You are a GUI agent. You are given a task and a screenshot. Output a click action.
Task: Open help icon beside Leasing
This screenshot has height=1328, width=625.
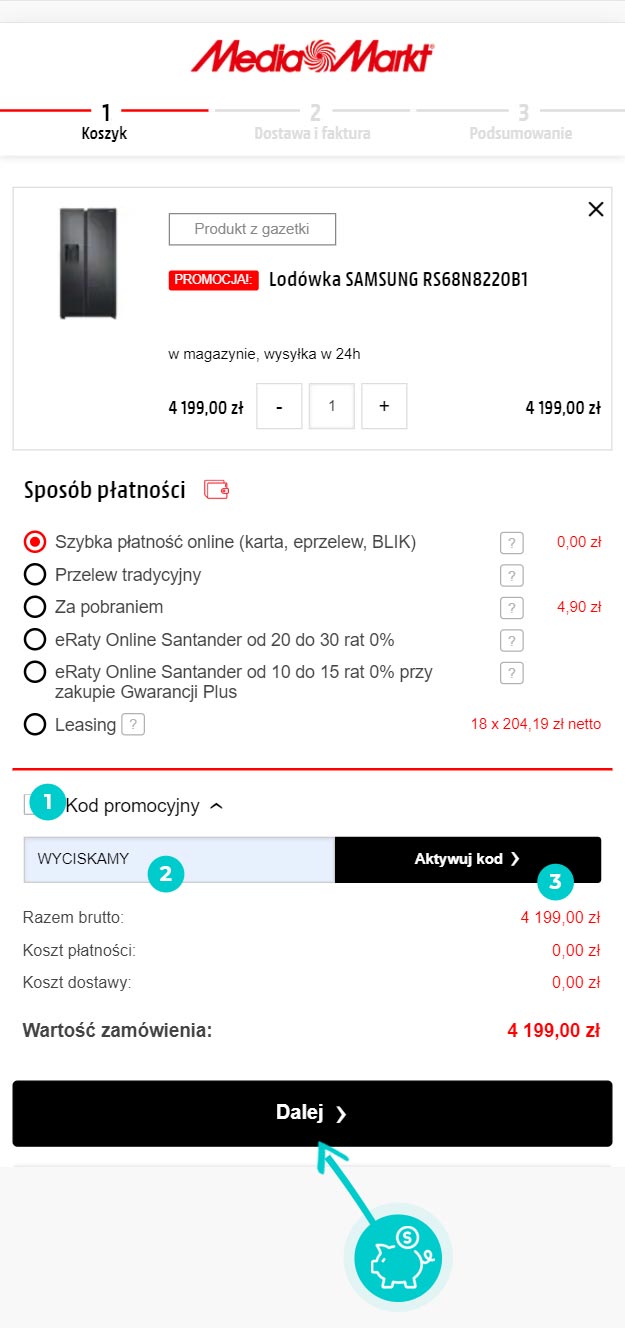click(133, 724)
